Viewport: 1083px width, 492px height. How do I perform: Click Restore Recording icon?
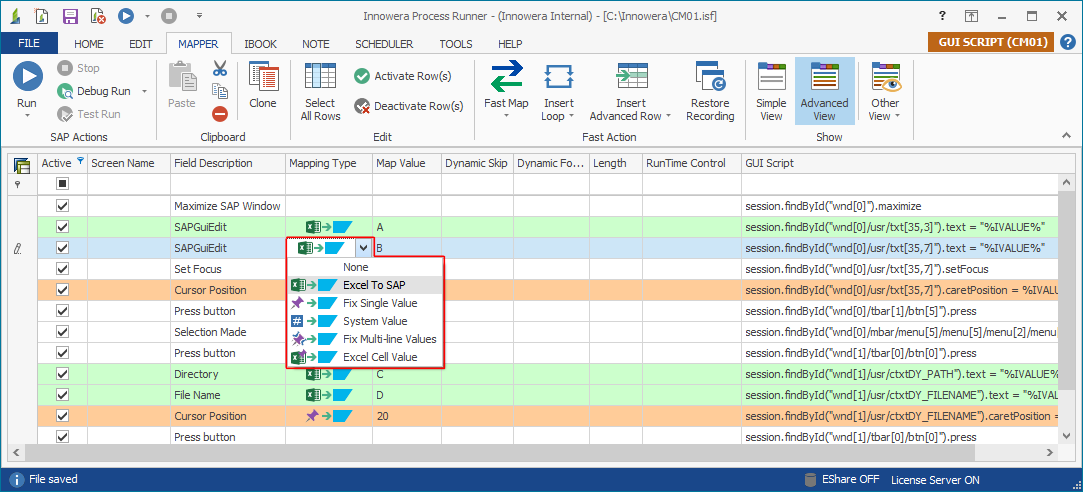click(x=710, y=76)
